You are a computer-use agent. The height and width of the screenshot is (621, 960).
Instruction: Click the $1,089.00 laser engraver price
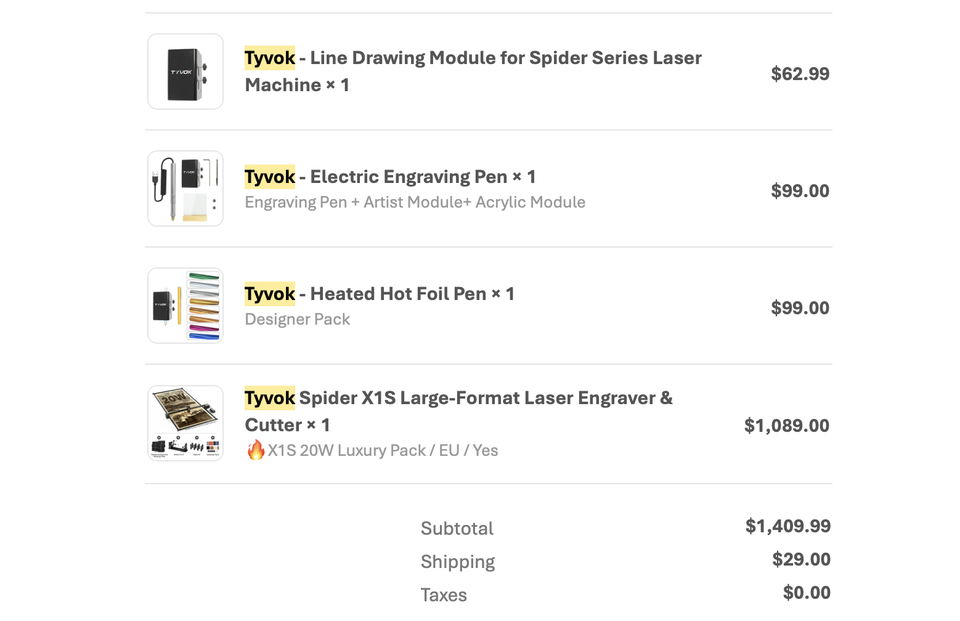pyautogui.click(x=786, y=425)
